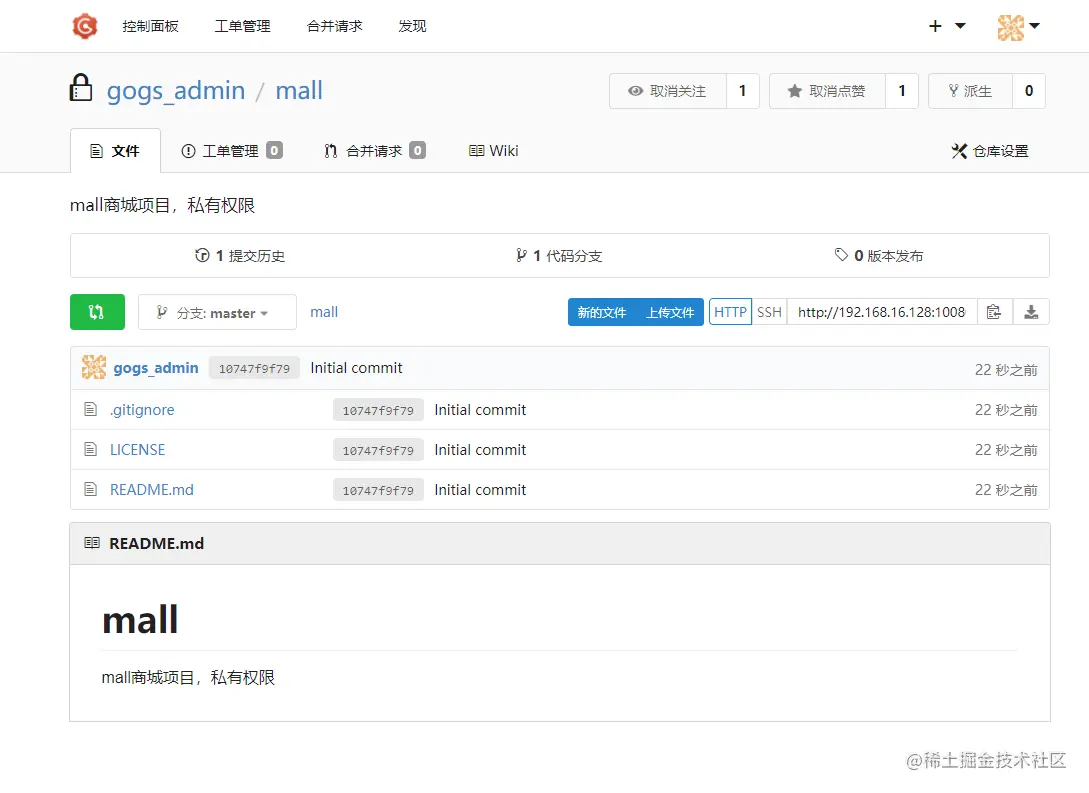Open gogs_admin owner link in title
Viewport: 1089px width, 793px height.
tap(176, 90)
